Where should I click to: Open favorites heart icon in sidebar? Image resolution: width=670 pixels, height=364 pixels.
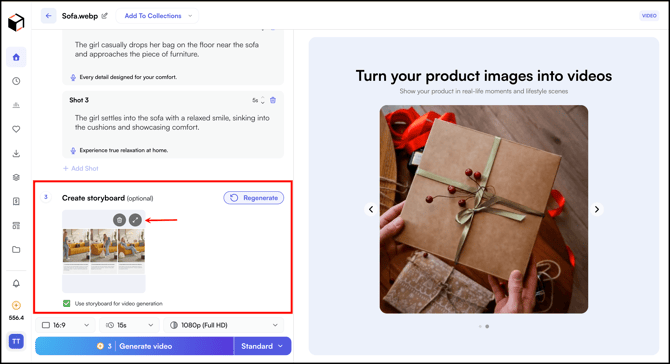(16, 129)
